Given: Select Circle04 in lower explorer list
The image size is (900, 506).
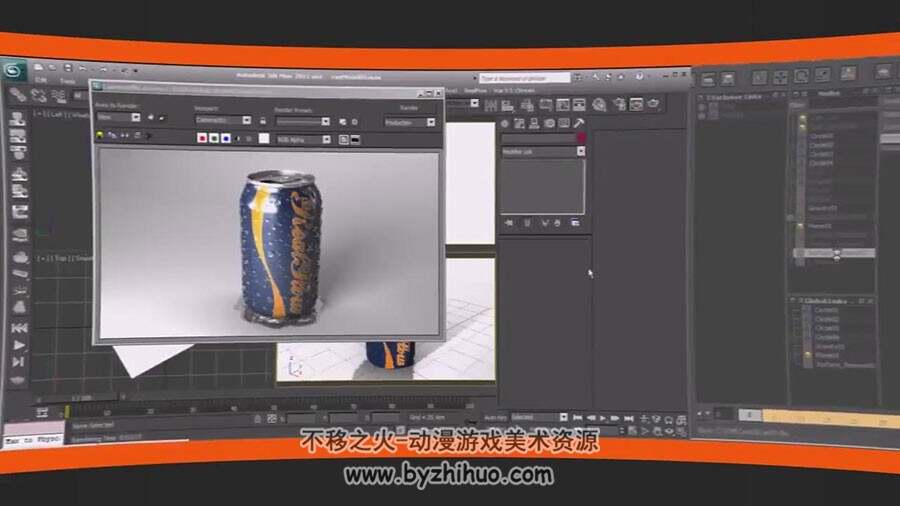Looking at the screenshot, I should tap(827, 337).
